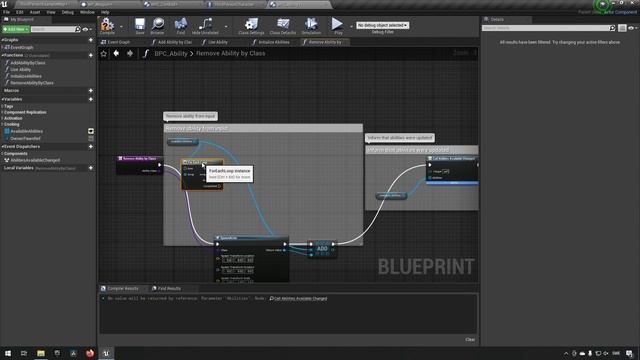Select the ForEachLoop node

pos(202,174)
